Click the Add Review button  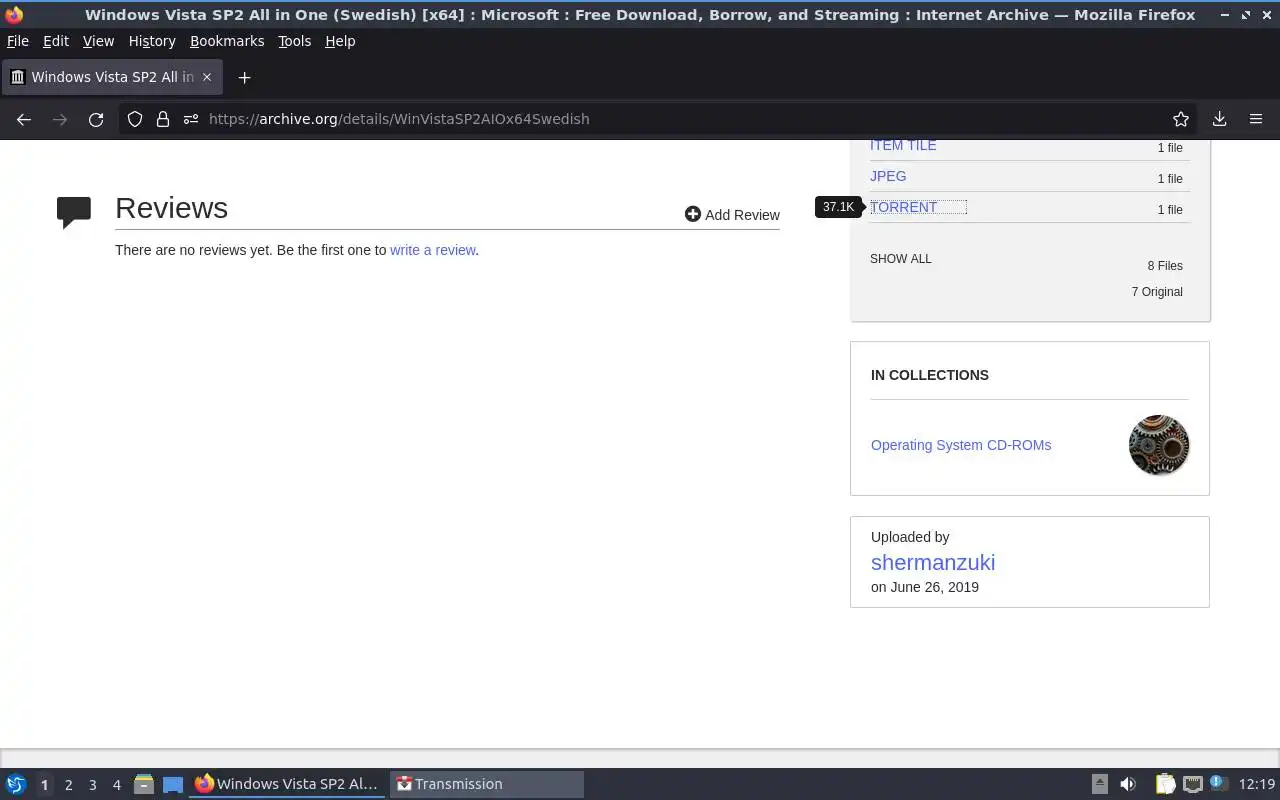point(732,214)
